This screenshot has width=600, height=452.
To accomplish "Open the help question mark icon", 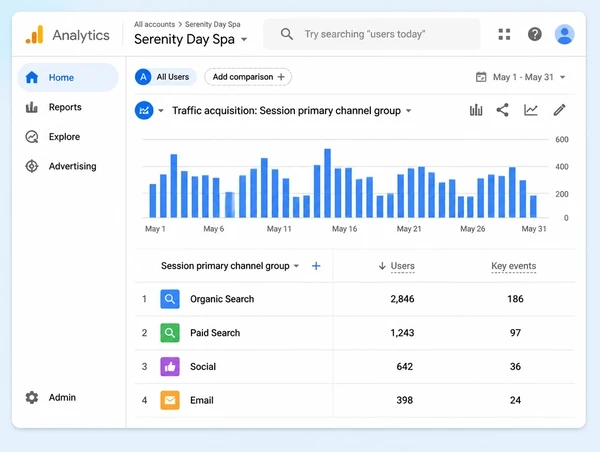I will (x=535, y=34).
